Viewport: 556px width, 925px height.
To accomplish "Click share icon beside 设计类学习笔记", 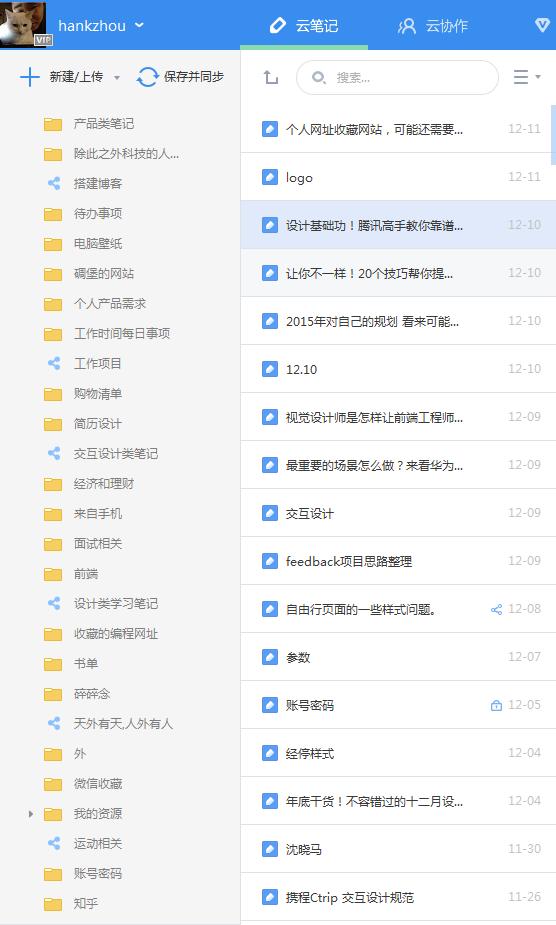I will click(54, 603).
